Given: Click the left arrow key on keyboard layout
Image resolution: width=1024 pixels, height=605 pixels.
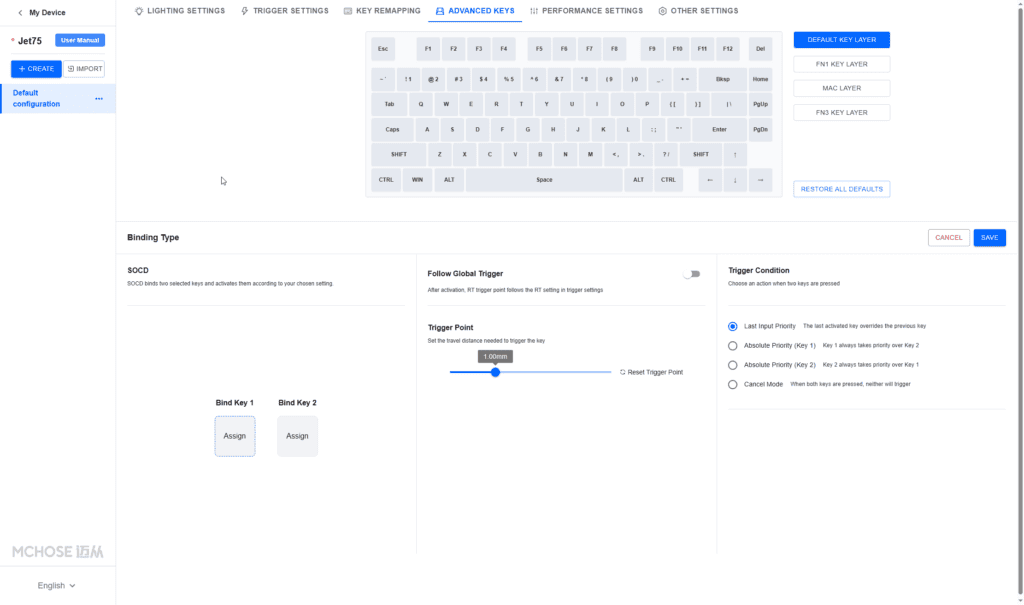Looking at the screenshot, I should [x=710, y=180].
